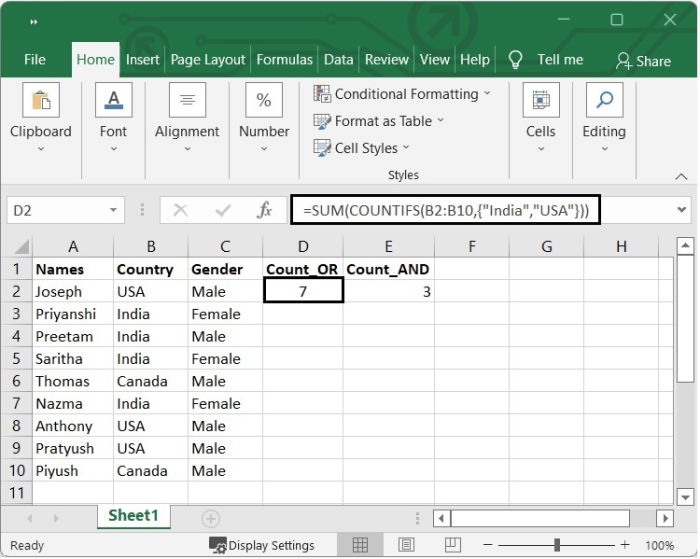Click the Font group icon

[113, 101]
